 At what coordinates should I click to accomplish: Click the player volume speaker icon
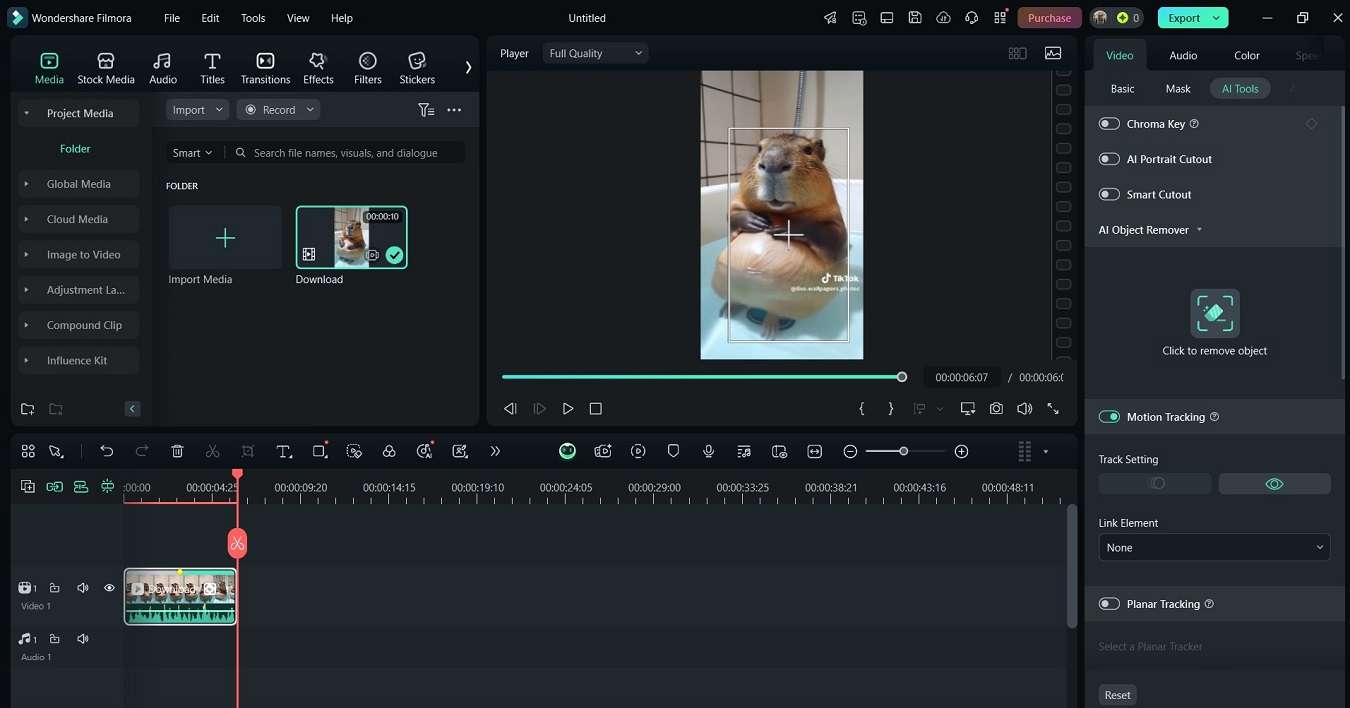[1024, 409]
